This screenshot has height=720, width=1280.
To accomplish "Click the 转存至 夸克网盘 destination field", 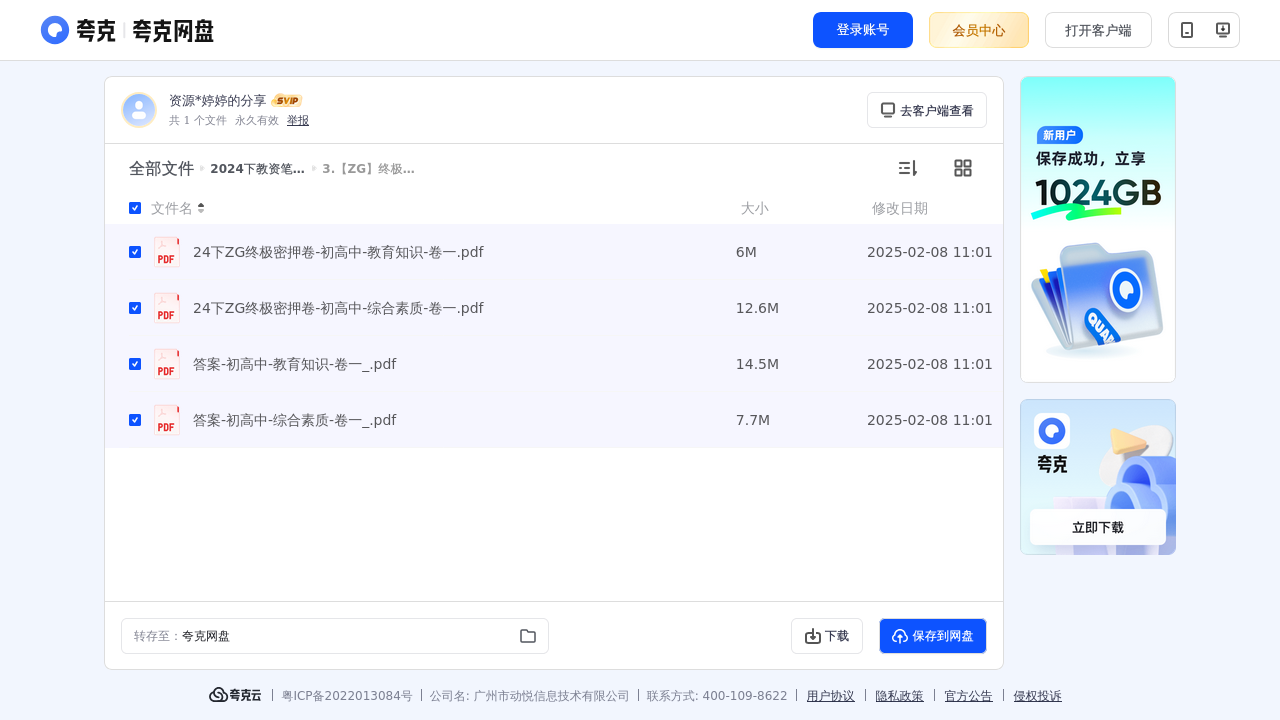I will [x=335, y=636].
